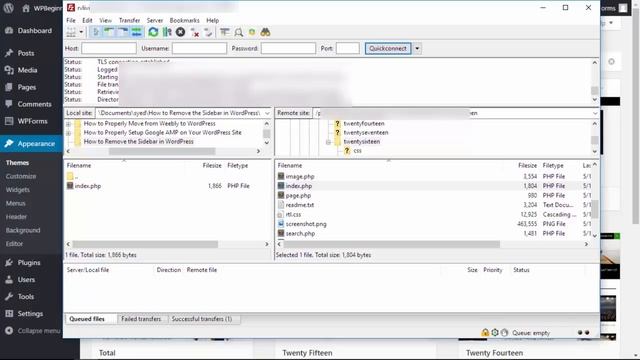Toggle directory comparison
This screenshot has height=360, width=640.
tap(238, 32)
